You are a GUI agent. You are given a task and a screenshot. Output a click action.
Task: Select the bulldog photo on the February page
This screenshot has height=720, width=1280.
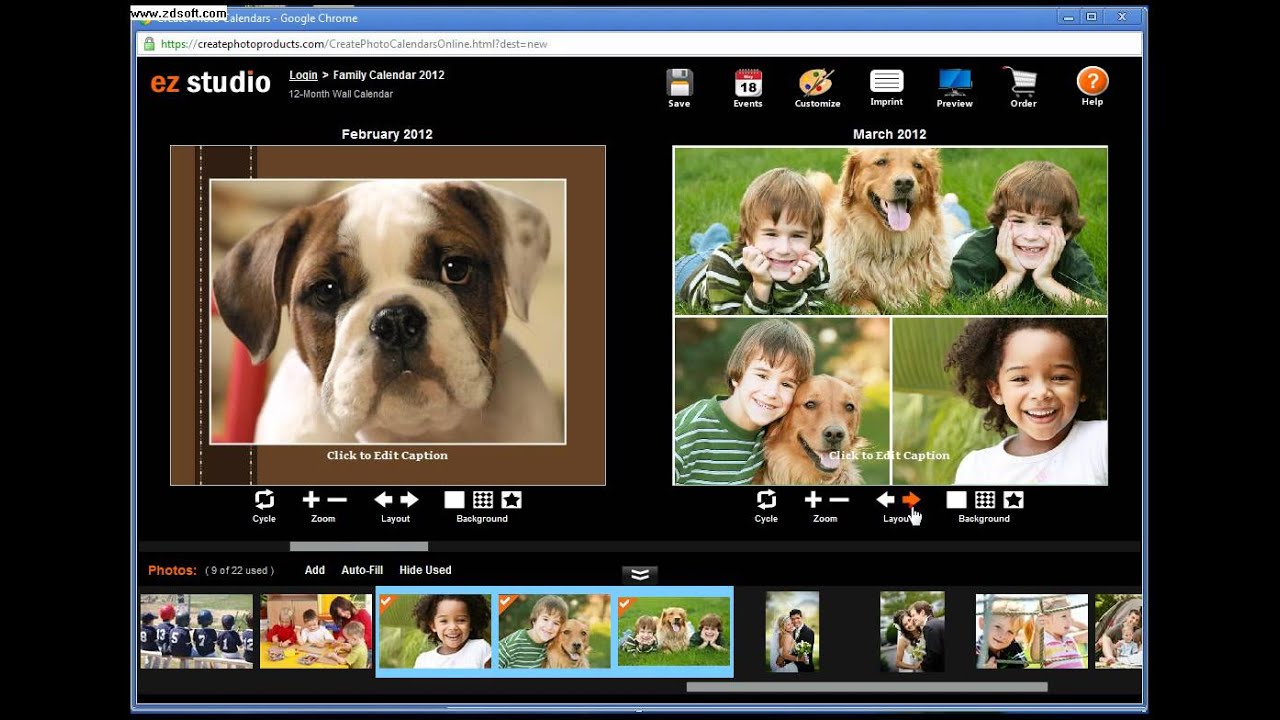[x=387, y=311]
